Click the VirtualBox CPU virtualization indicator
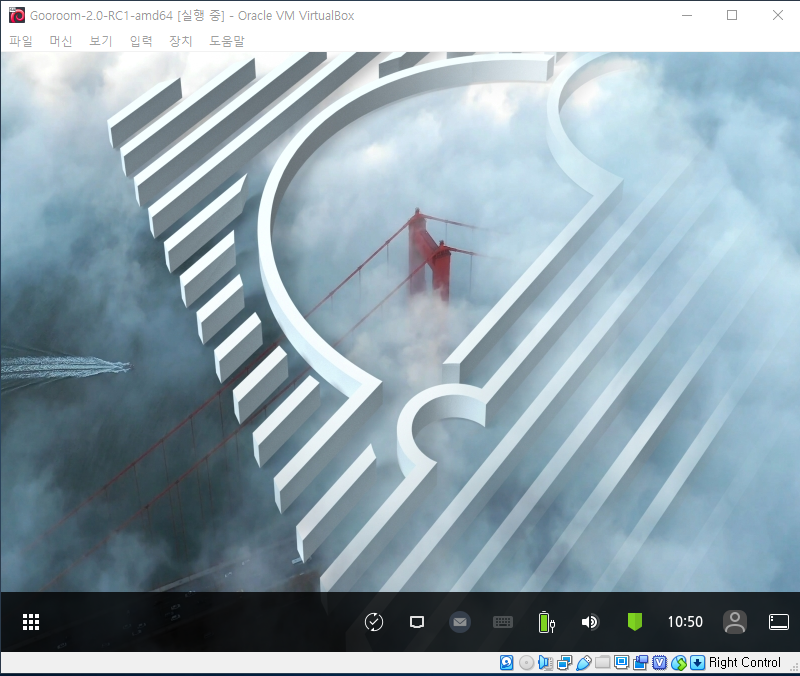This screenshot has width=800, height=676. pyautogui.click(x=660, y=662)
